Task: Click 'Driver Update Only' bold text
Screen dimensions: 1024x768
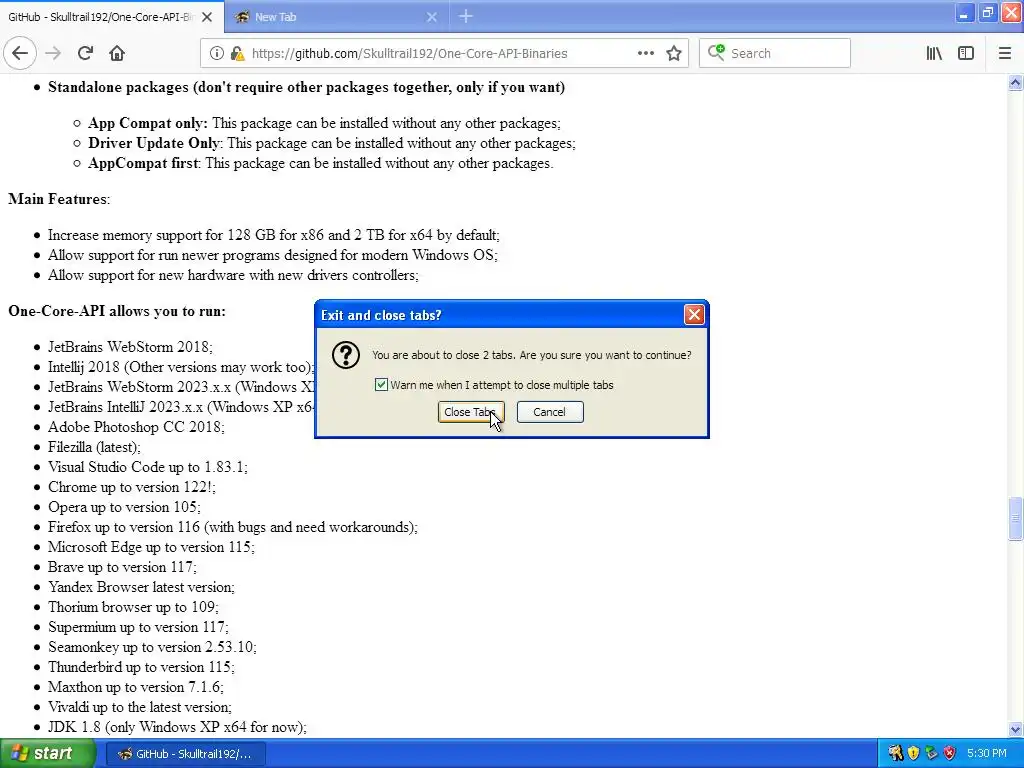Action: pyautogui.click(x=153, y=143)
